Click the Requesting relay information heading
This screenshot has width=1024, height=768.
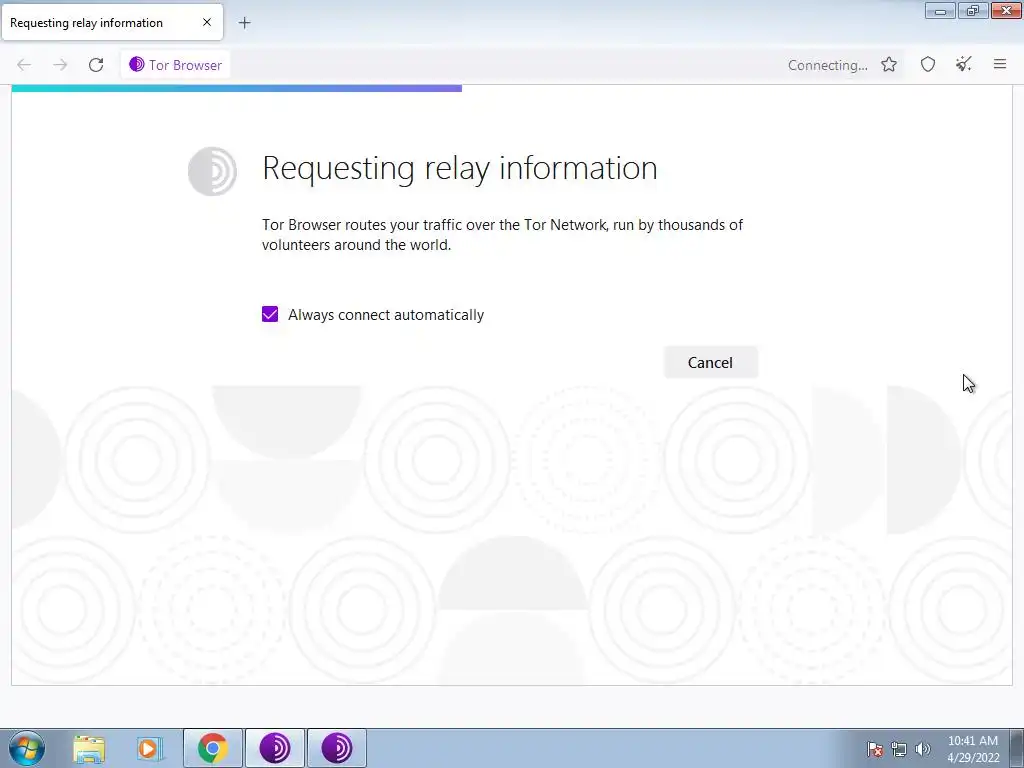(x=460, y=168)
